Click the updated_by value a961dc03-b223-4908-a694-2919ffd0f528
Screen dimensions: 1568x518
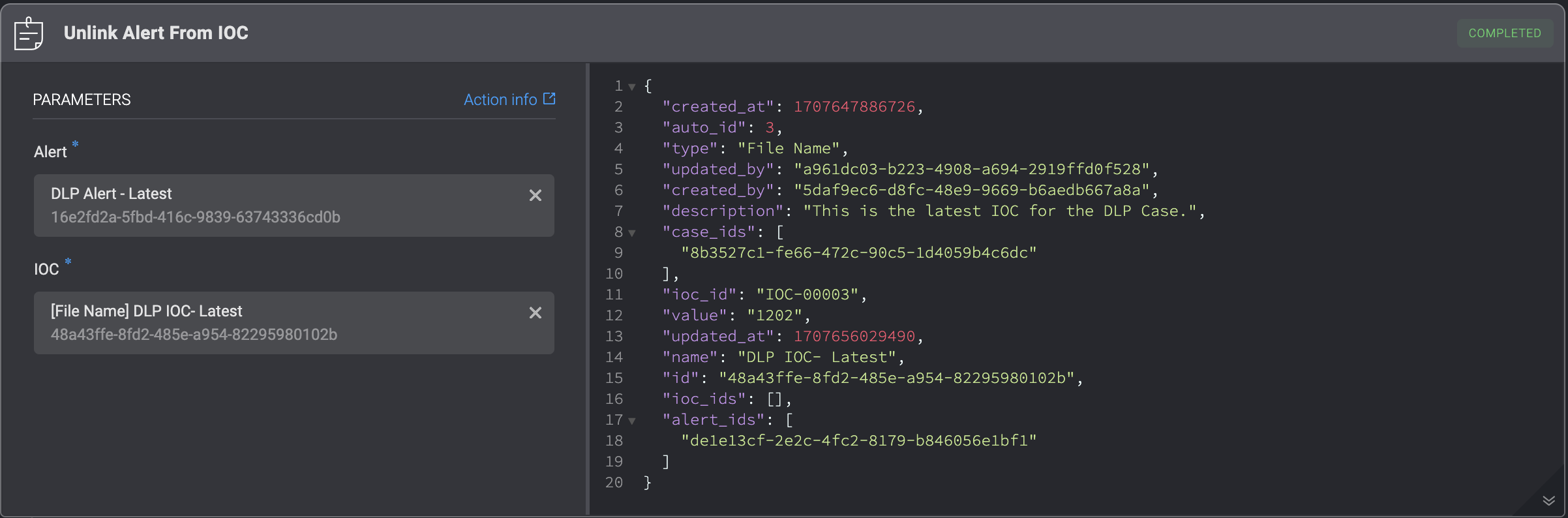coord(972,169)
